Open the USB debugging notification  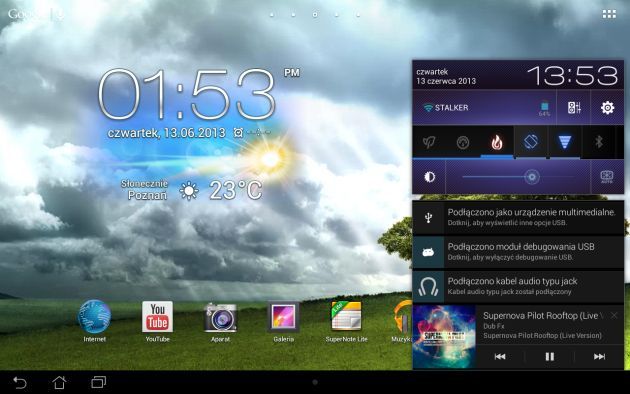518,252
